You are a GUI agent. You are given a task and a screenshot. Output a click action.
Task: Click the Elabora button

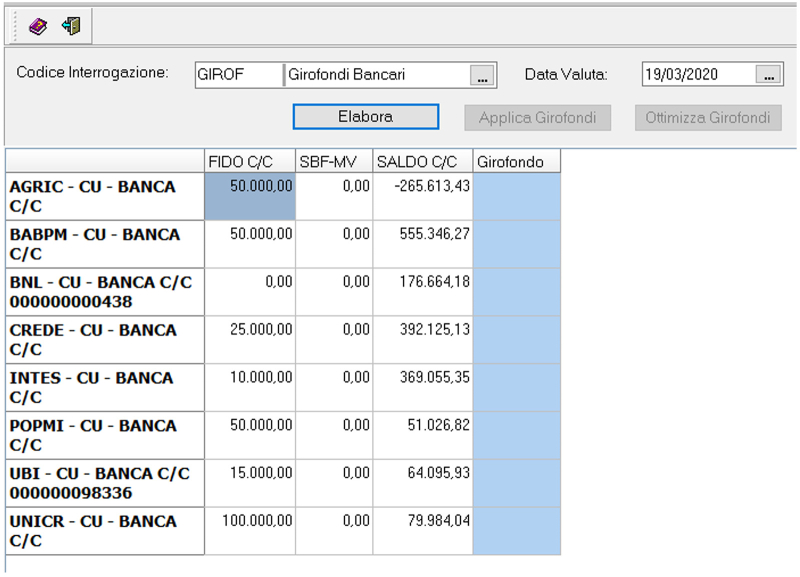click(x=365, y=117)
